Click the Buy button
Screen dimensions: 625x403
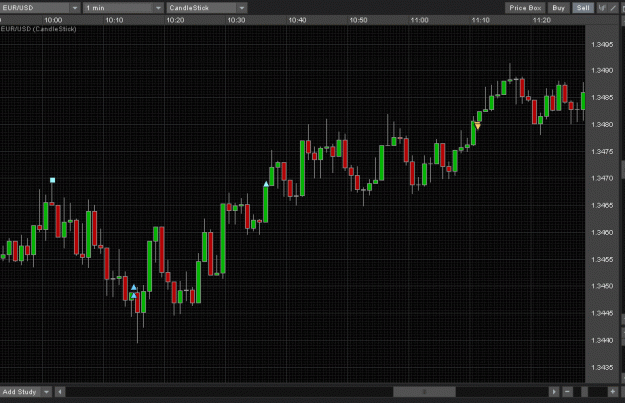pyautogui.click(x=558, y=8)
